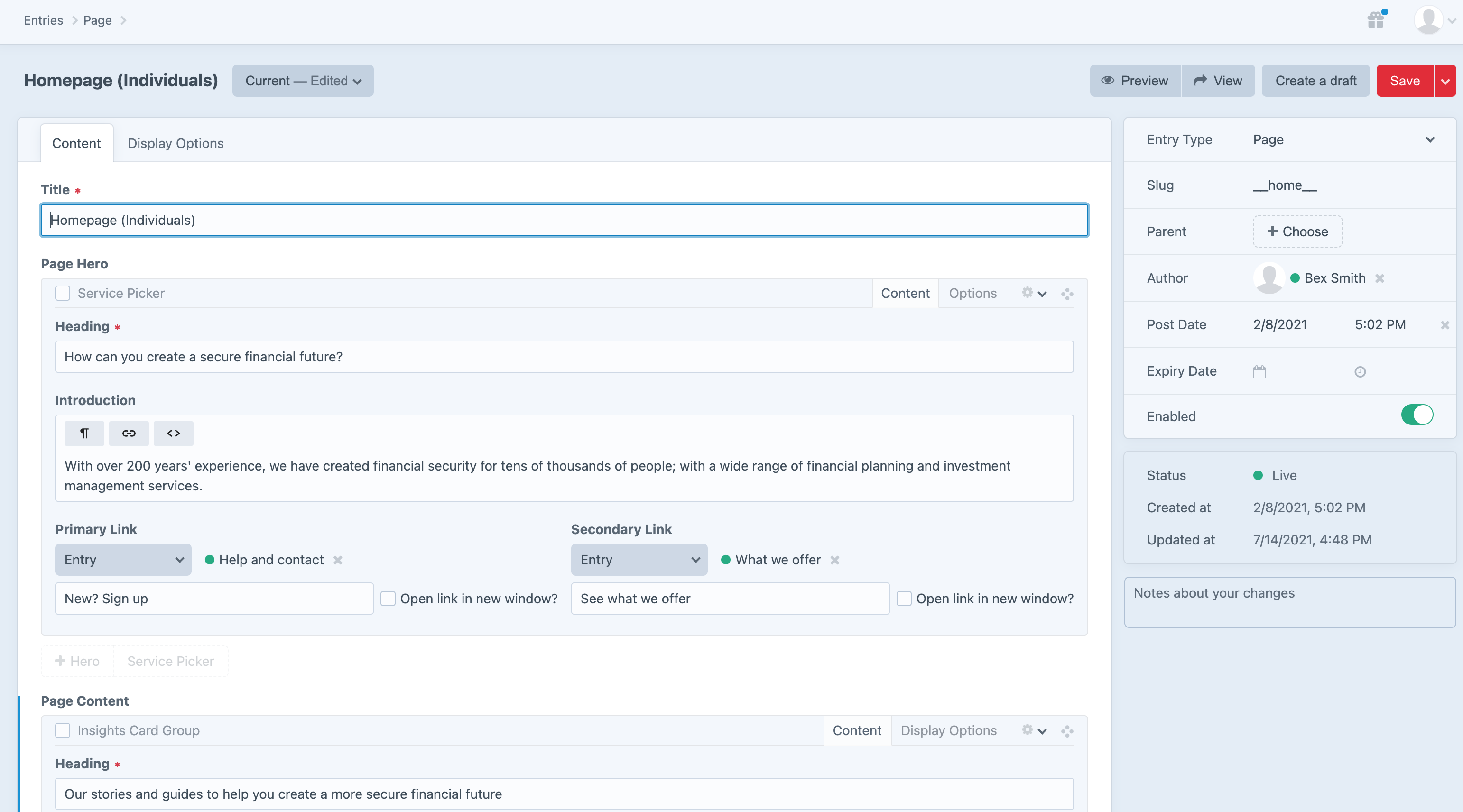The image size is (1463, 812).
Task: Clear the Post Date value
Action: tap(1445, 325)
